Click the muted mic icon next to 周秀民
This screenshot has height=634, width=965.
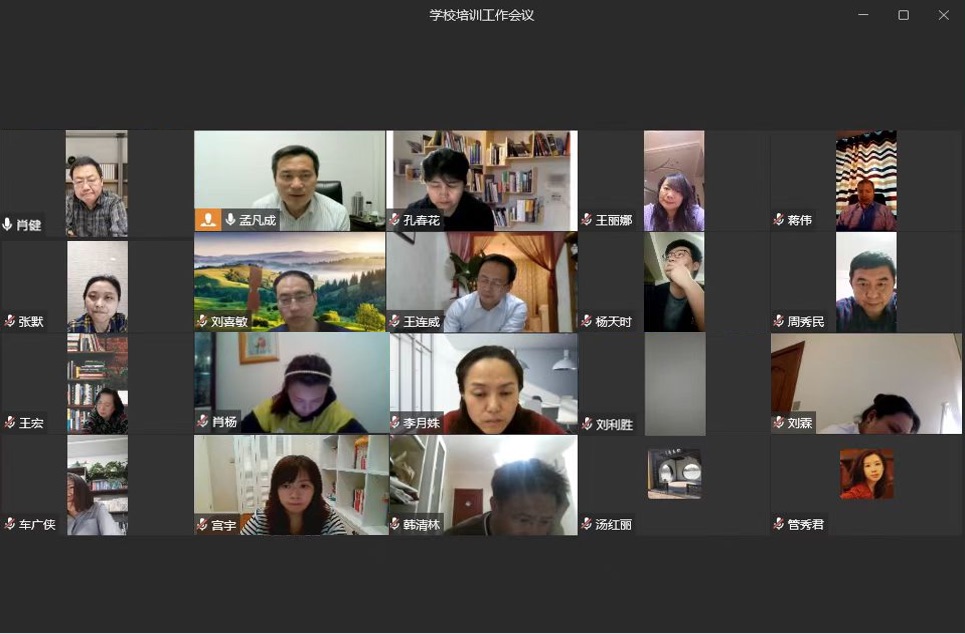pos(779,321)
